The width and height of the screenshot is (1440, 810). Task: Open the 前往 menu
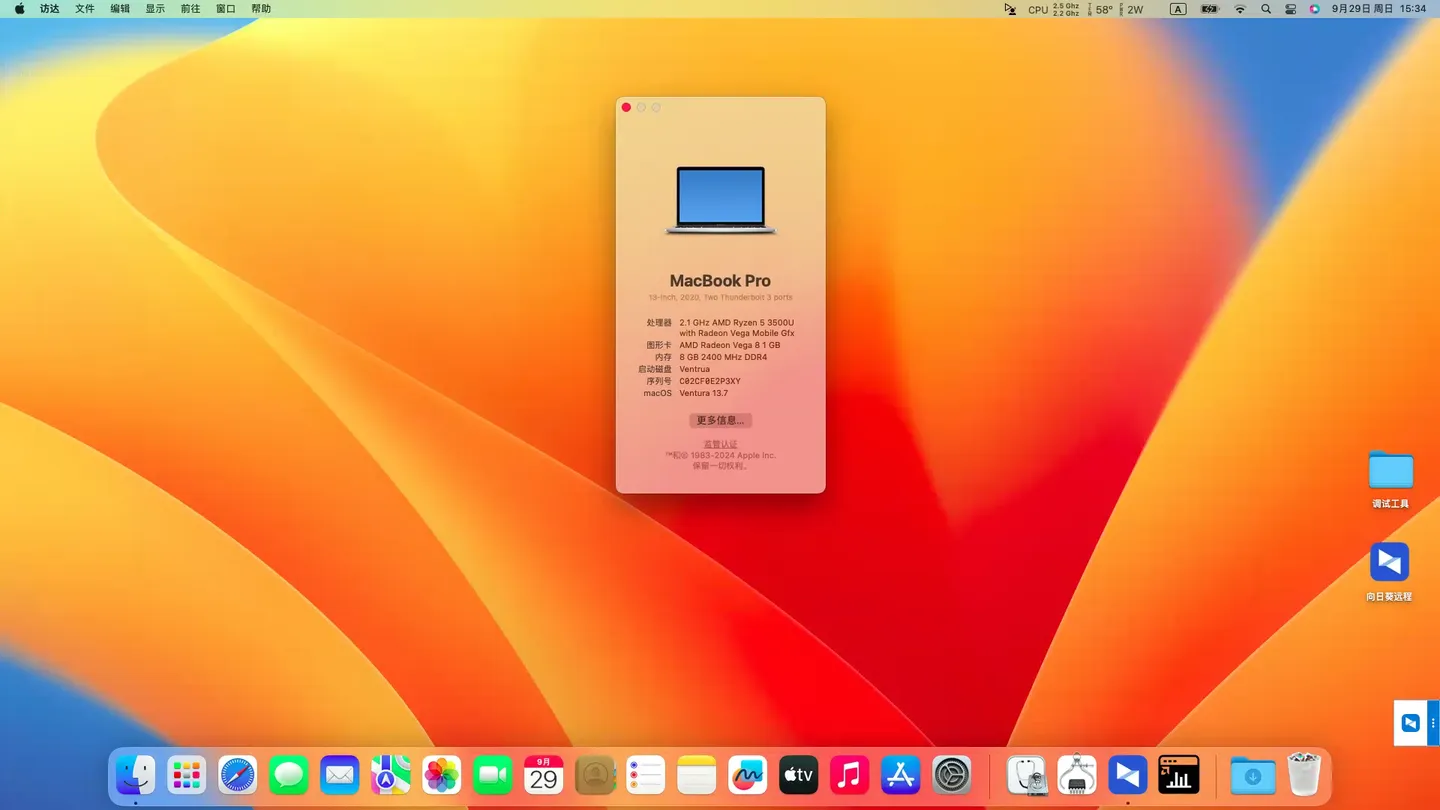[191, 9]
